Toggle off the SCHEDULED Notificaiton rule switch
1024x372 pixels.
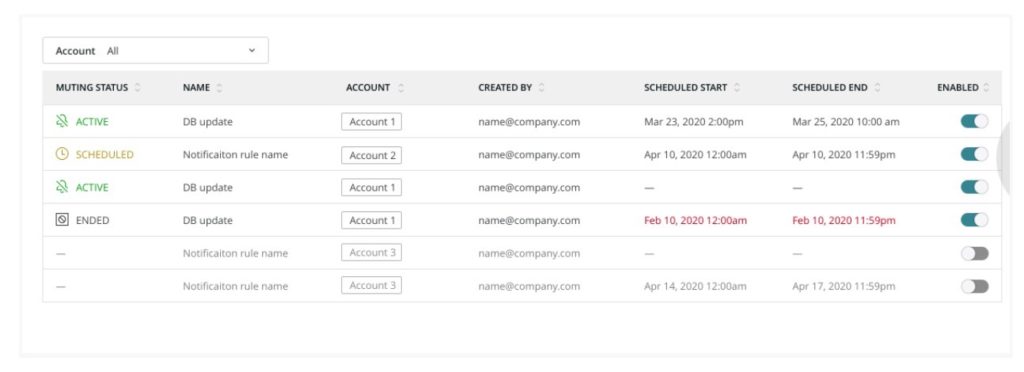pyautogui.click(x=974, y=154)
